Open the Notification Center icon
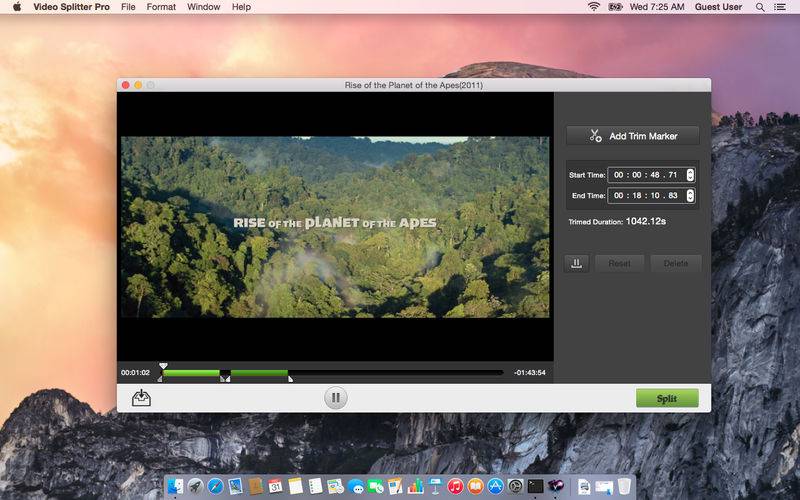Image resolution: width=800 pixels, height=500 pixels. (x=780, y=7)
